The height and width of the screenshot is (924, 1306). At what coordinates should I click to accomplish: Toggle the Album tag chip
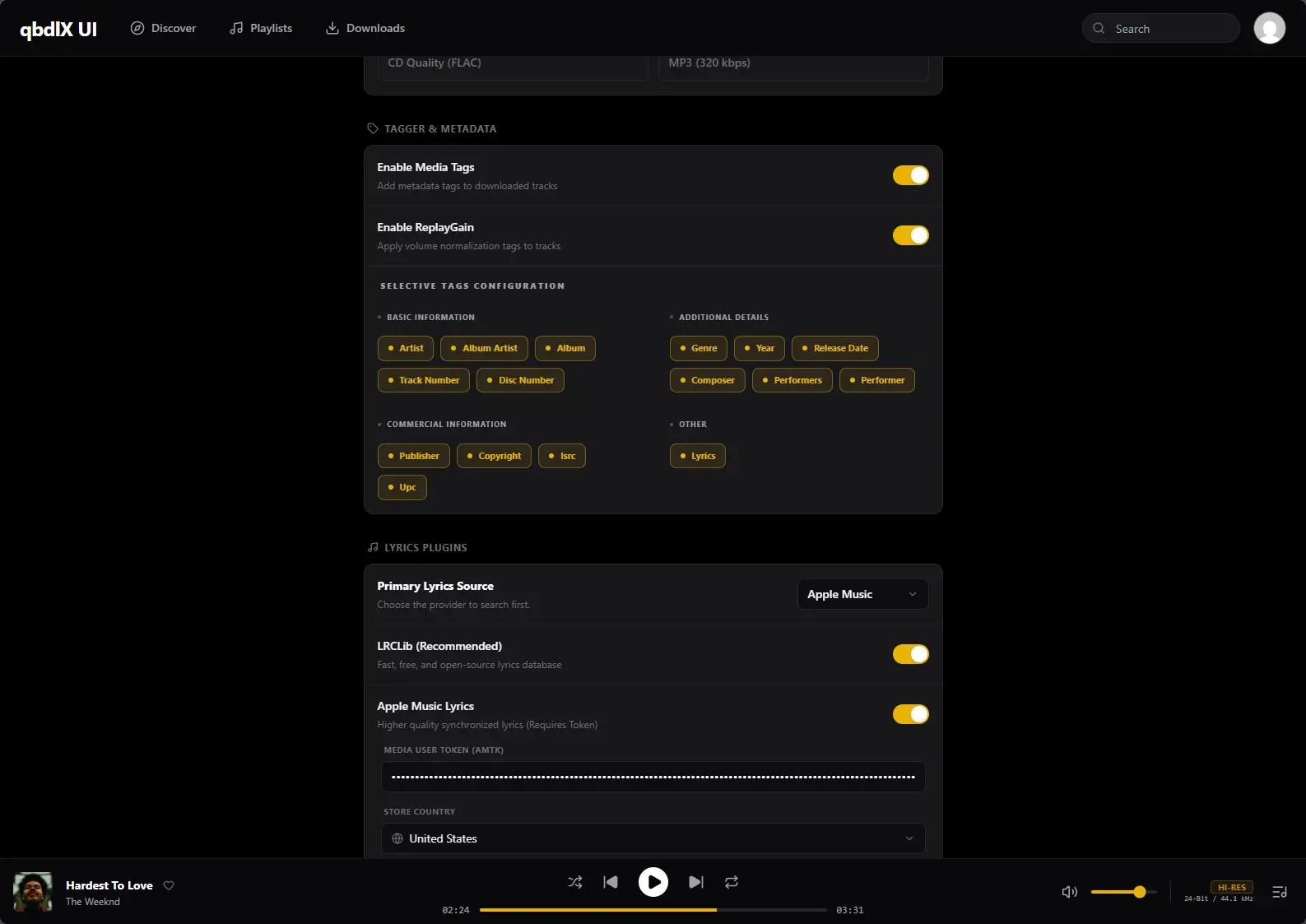pos(565,348)
